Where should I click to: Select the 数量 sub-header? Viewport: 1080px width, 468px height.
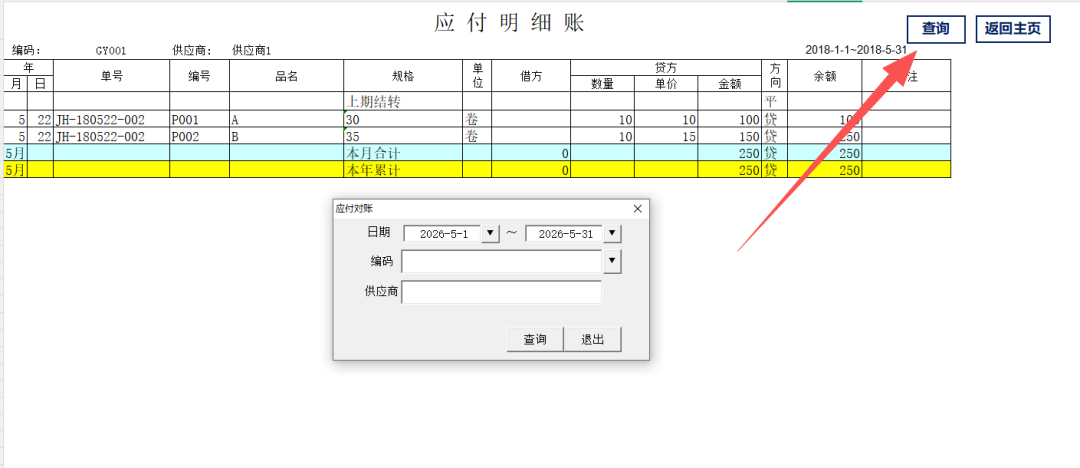(x=603, y=84)
